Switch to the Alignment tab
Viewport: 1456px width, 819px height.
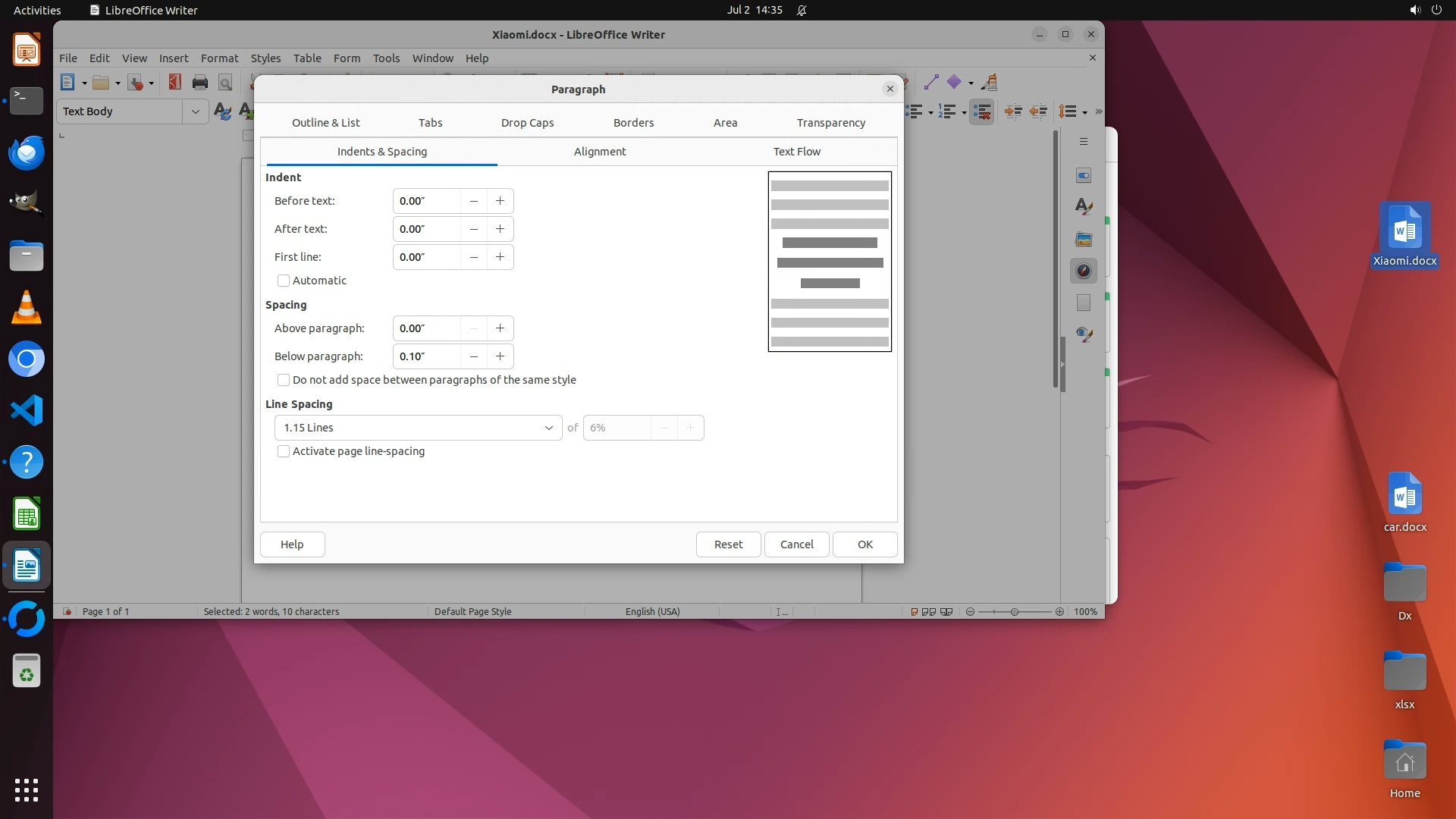599,152
